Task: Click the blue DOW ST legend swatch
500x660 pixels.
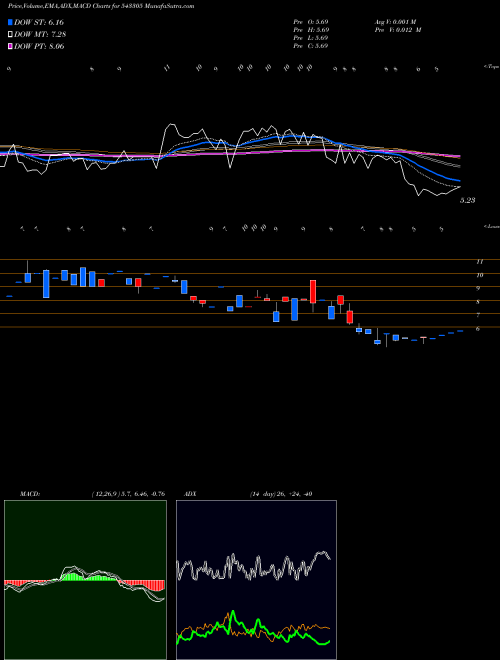Action: (x=10, y=22)
